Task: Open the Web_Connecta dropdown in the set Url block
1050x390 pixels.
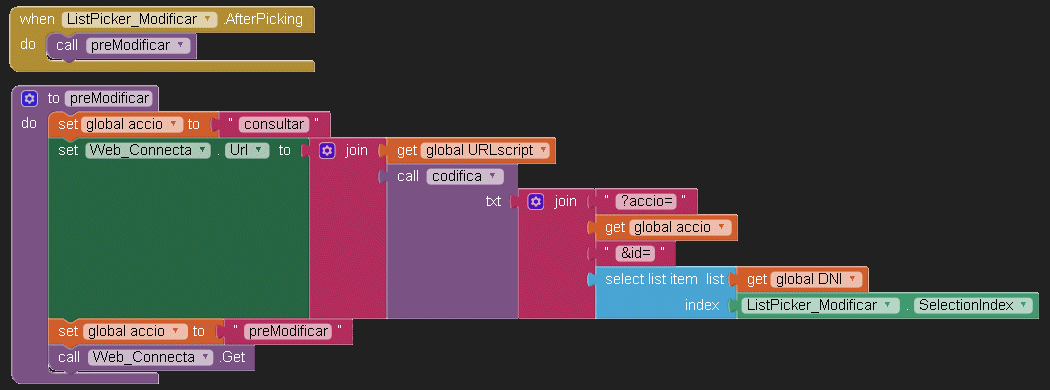Action: point(202,151)
